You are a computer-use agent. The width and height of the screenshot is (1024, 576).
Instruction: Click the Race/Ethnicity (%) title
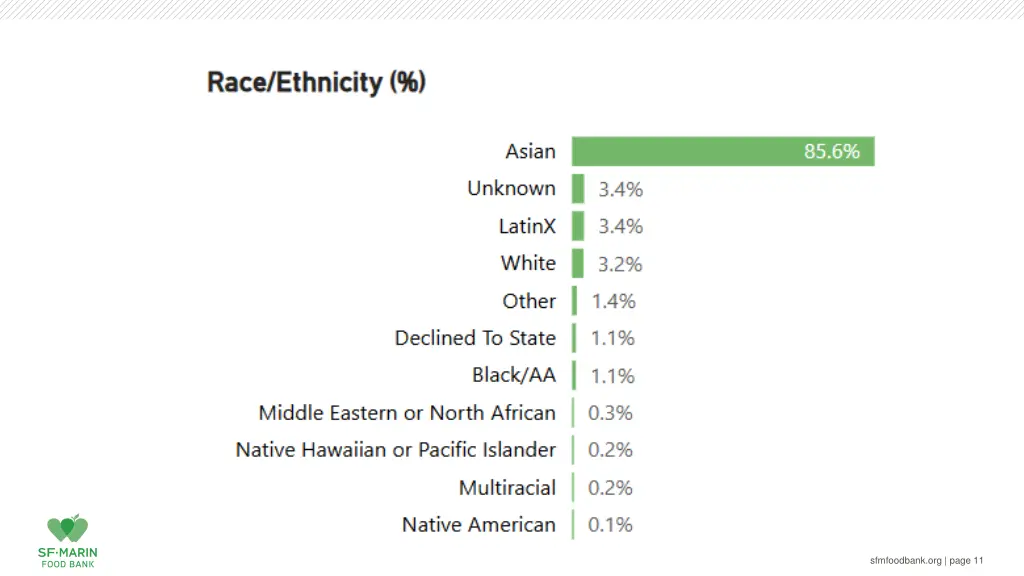tap(316, 83)
